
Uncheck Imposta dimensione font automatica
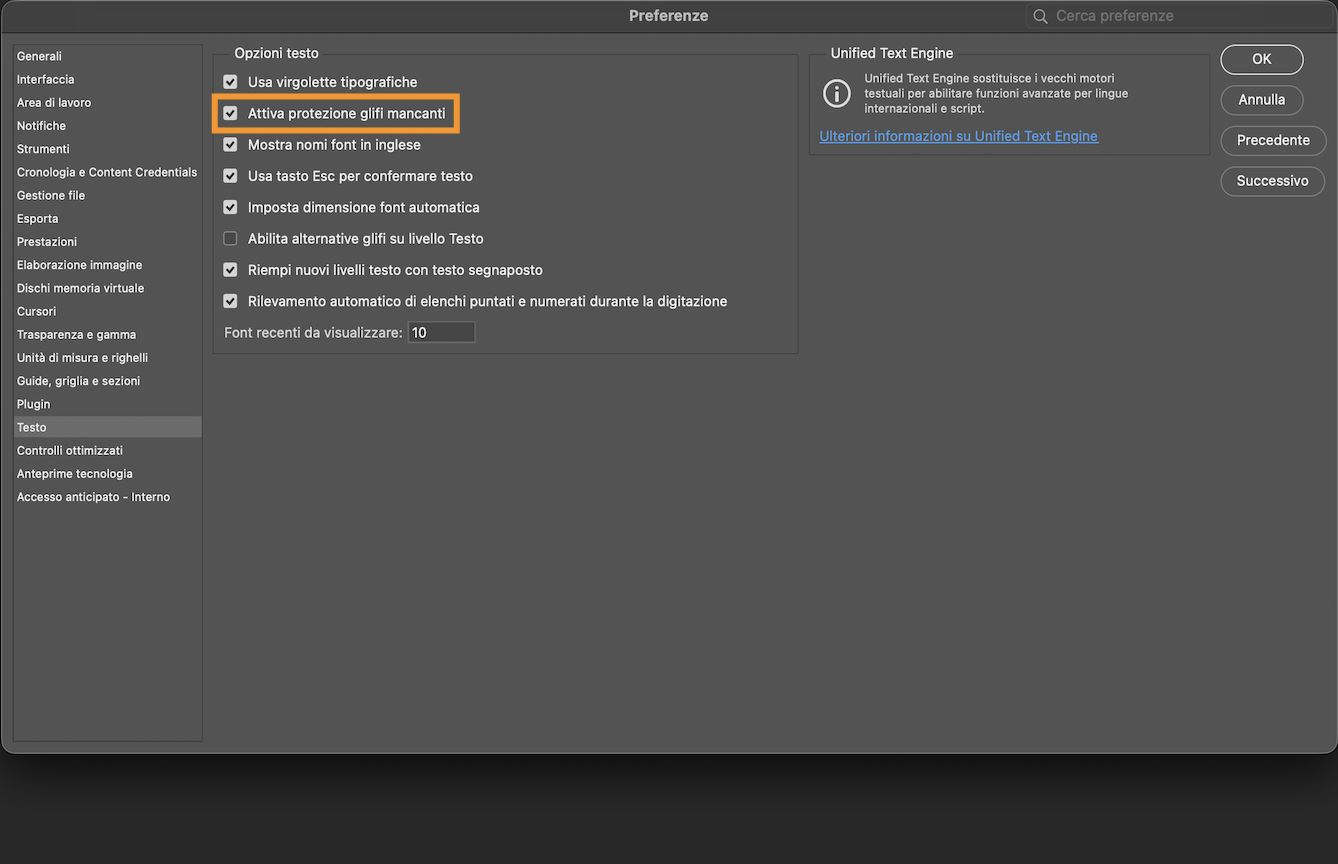[x=230, y=208]
